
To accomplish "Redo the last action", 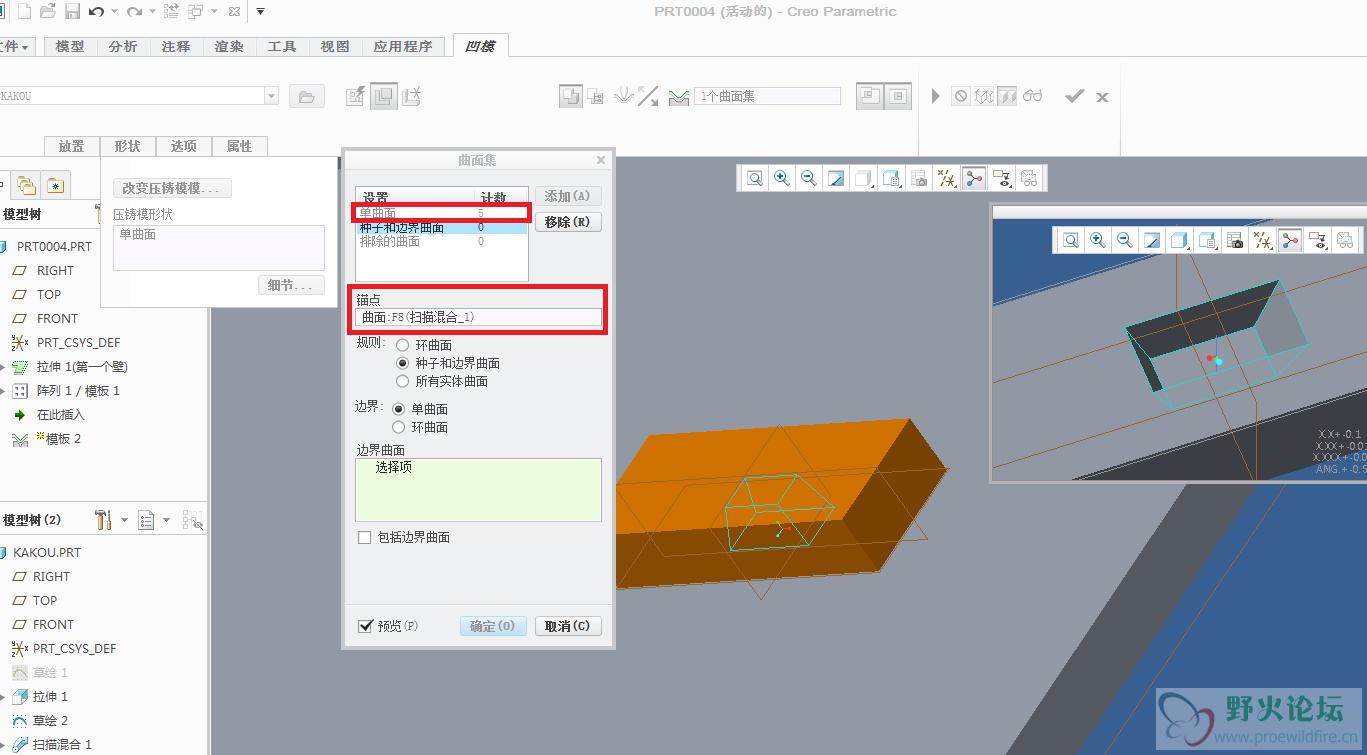I will pyautogui.click(x=134, y=12).
